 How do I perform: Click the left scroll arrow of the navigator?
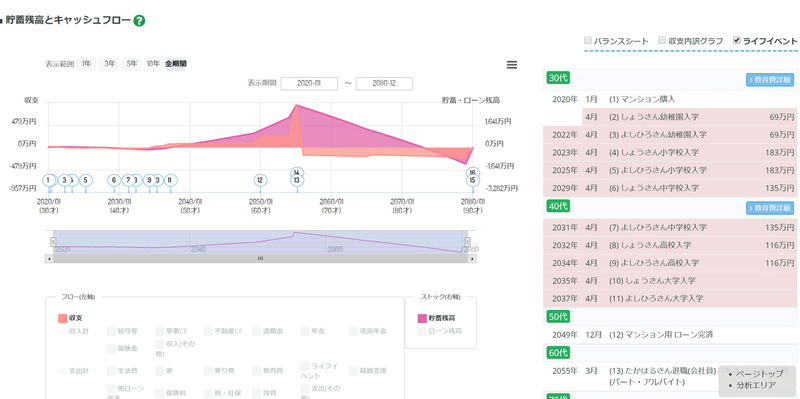tap(49, 259)
